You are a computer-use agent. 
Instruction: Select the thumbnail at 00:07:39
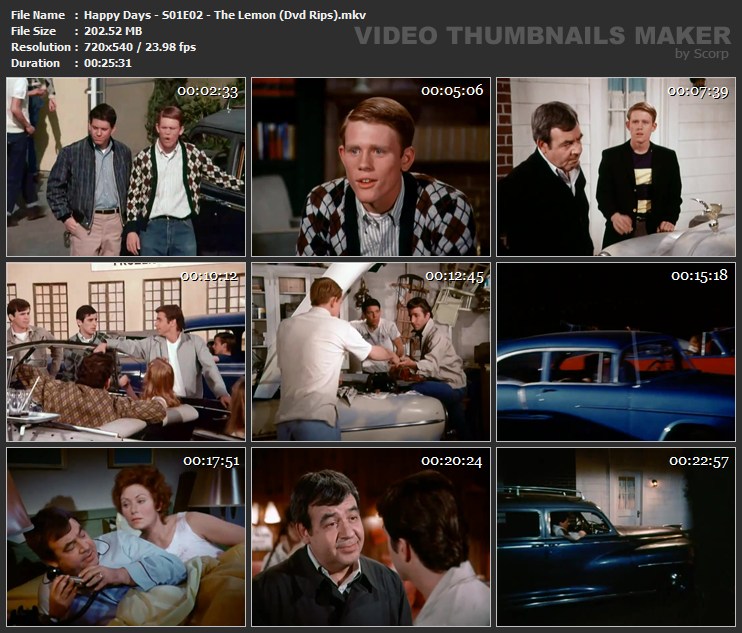click(x=616, y=167)
